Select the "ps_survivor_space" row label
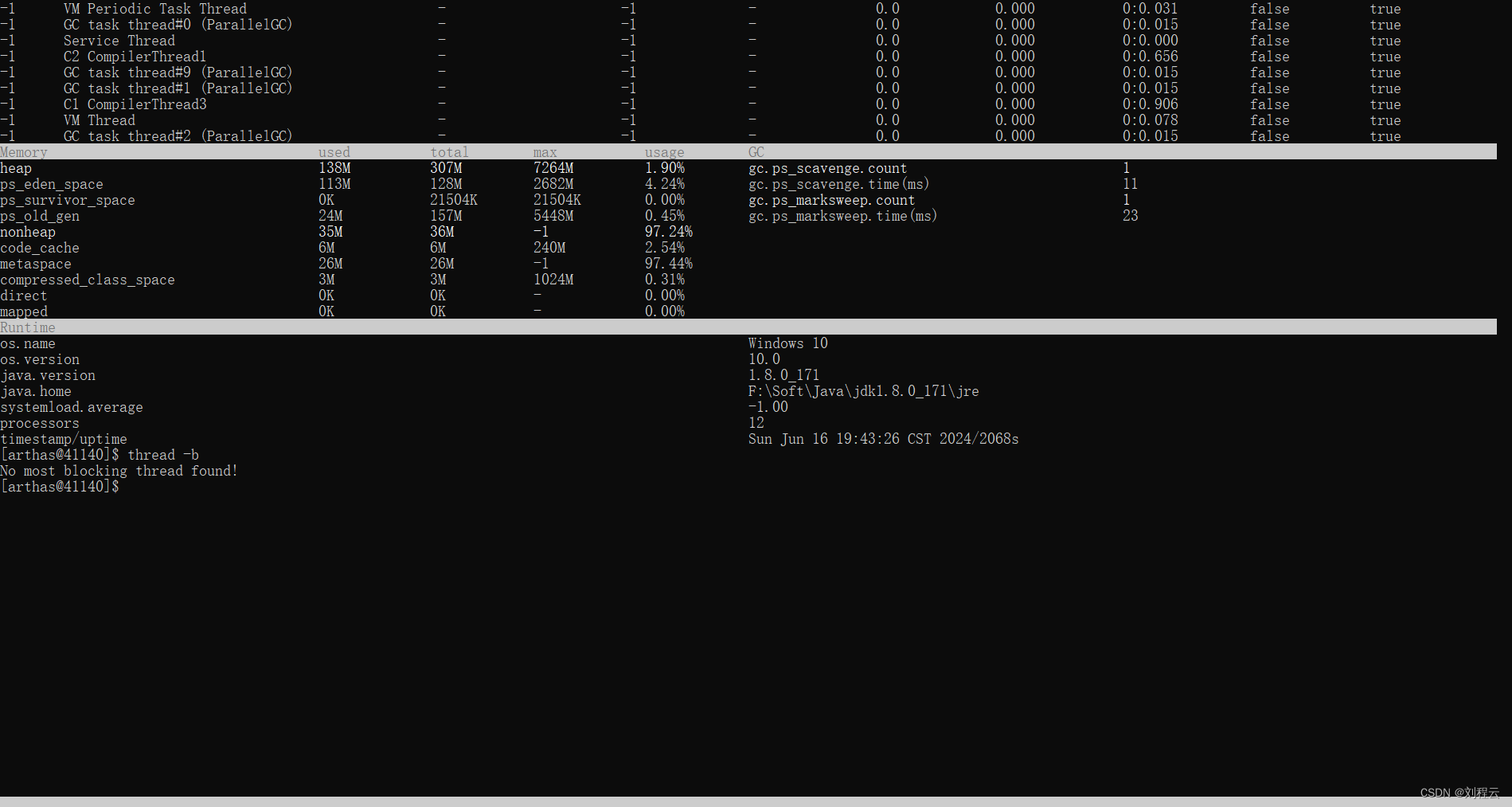Viewport: 1512px width, 807px height. click(x=68, y=200)
